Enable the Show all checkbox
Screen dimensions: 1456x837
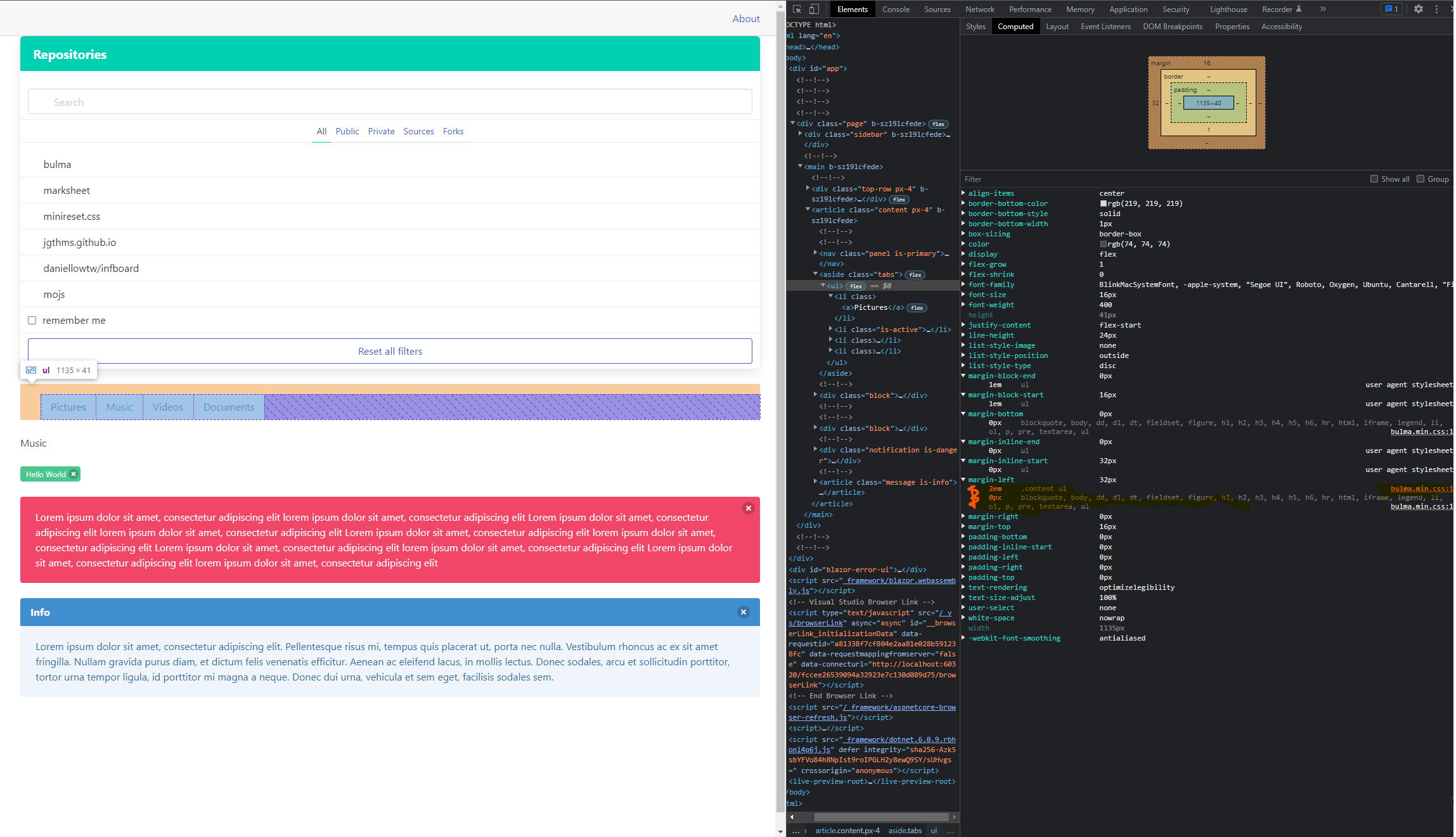coord(1374,179)
